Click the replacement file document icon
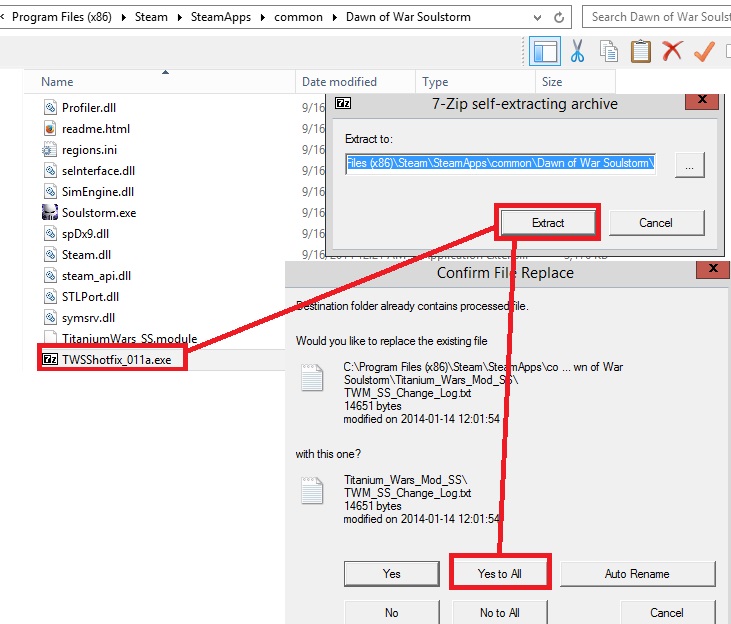Screen dimensions: 731x624 click(312, 491)
